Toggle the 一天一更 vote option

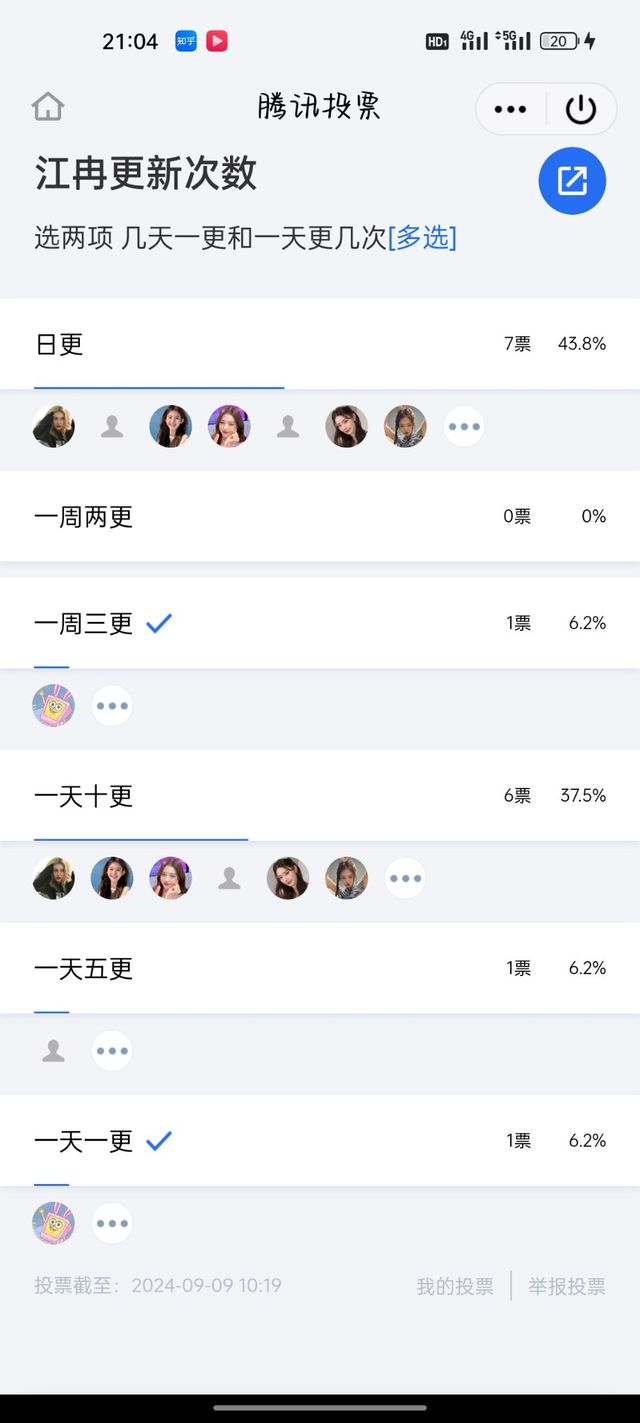pyautogui.click(x=320, y=1141)
